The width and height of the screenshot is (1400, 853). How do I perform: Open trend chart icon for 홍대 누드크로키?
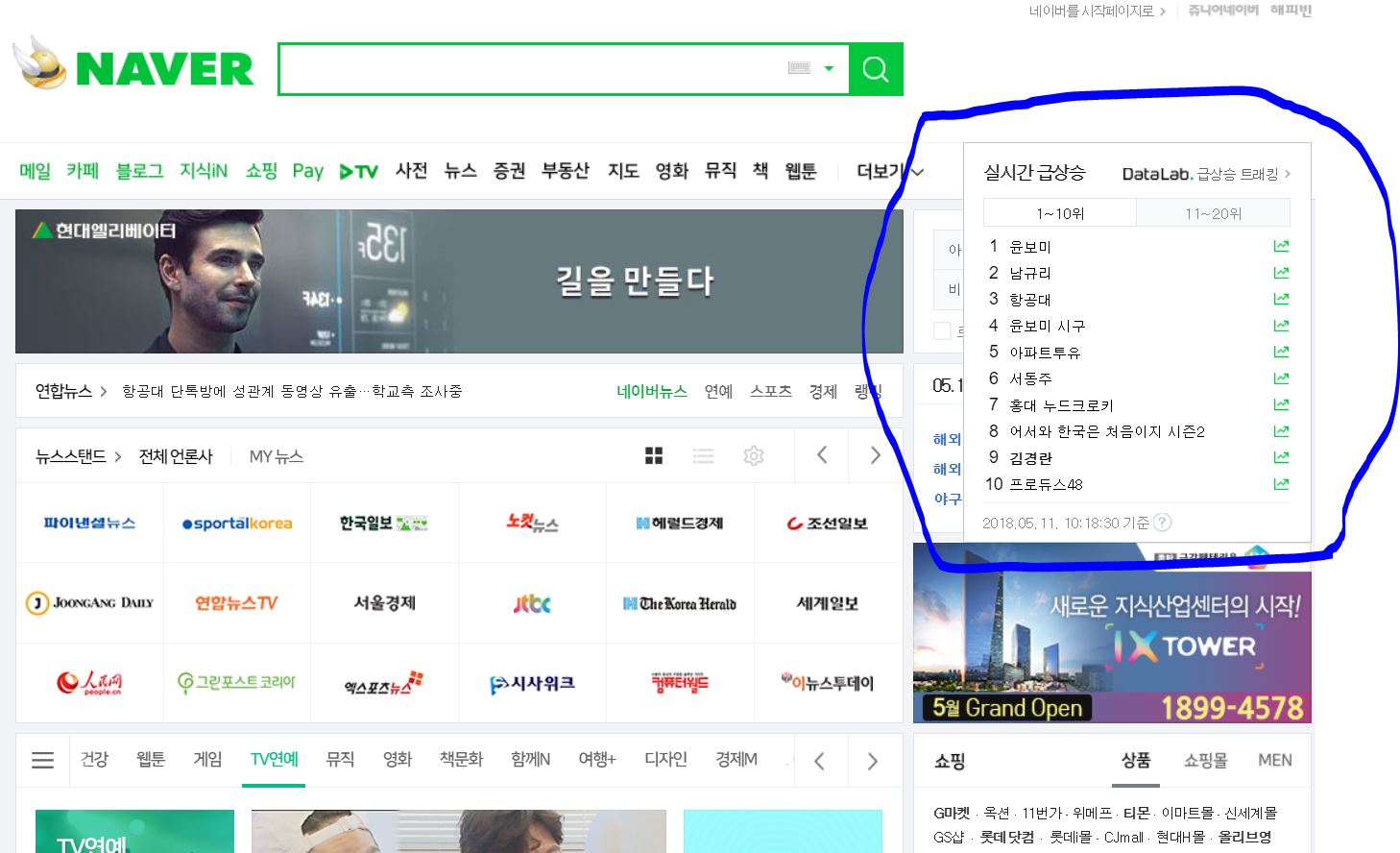(x=1281, y=404)
